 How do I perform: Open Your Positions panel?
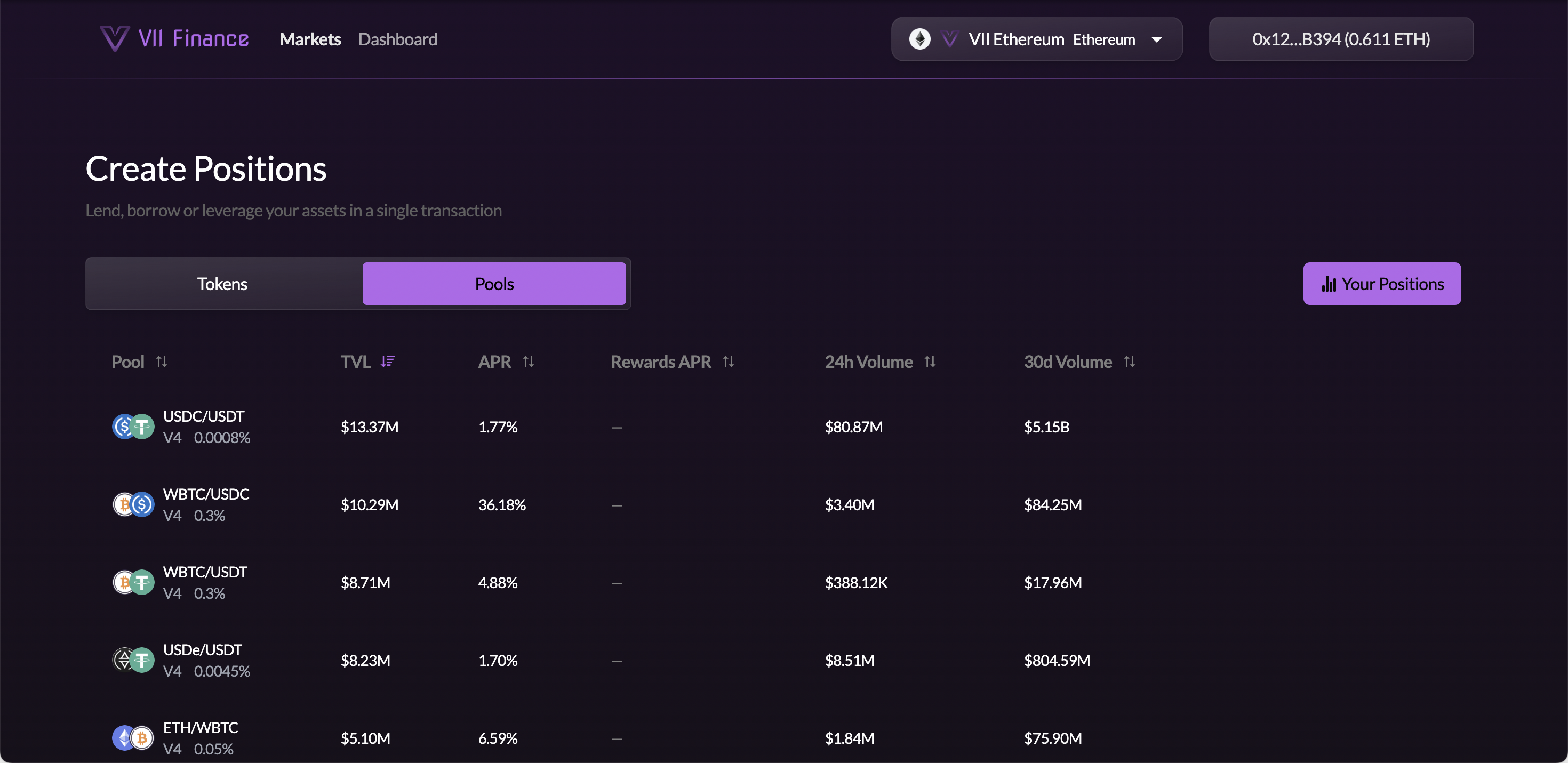pyautogui.click(x=1382, y=284)
